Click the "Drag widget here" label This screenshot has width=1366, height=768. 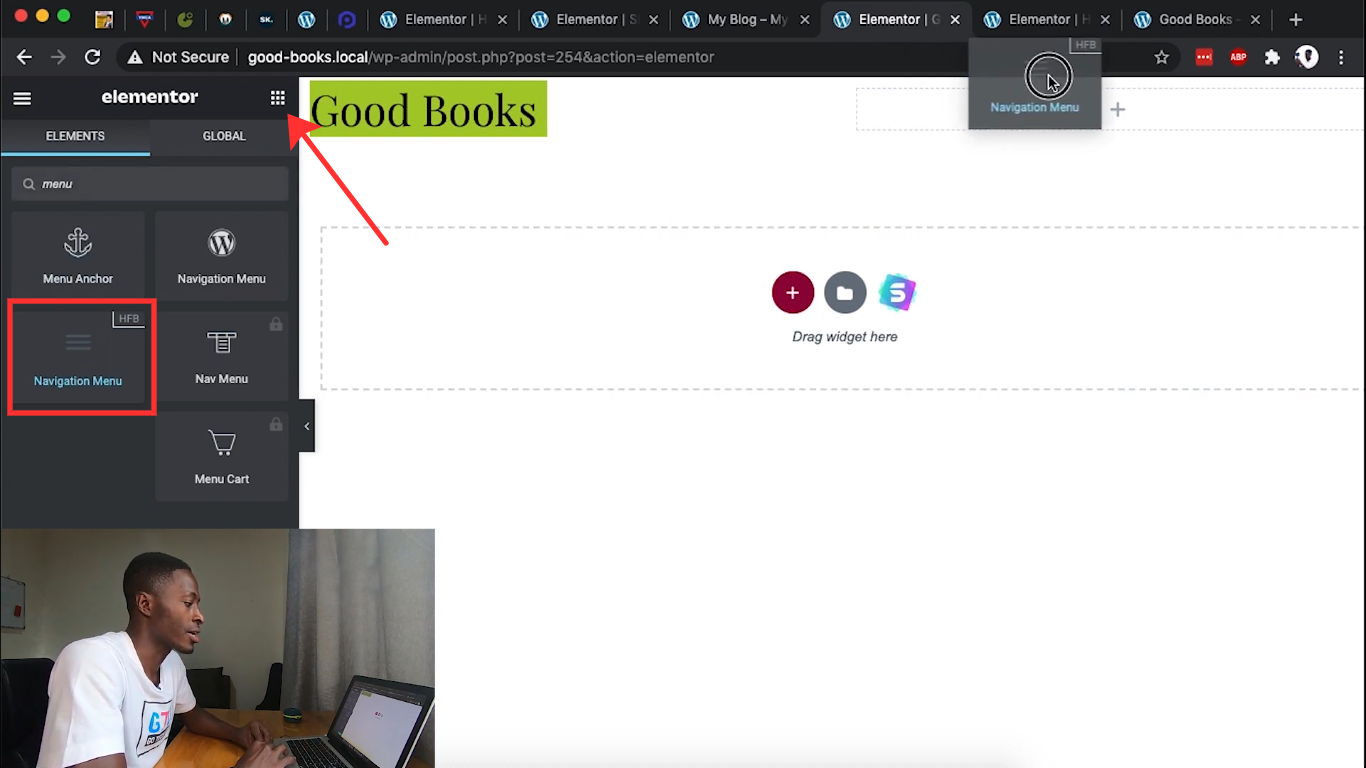pyautogui.click(x=845, y=337)
